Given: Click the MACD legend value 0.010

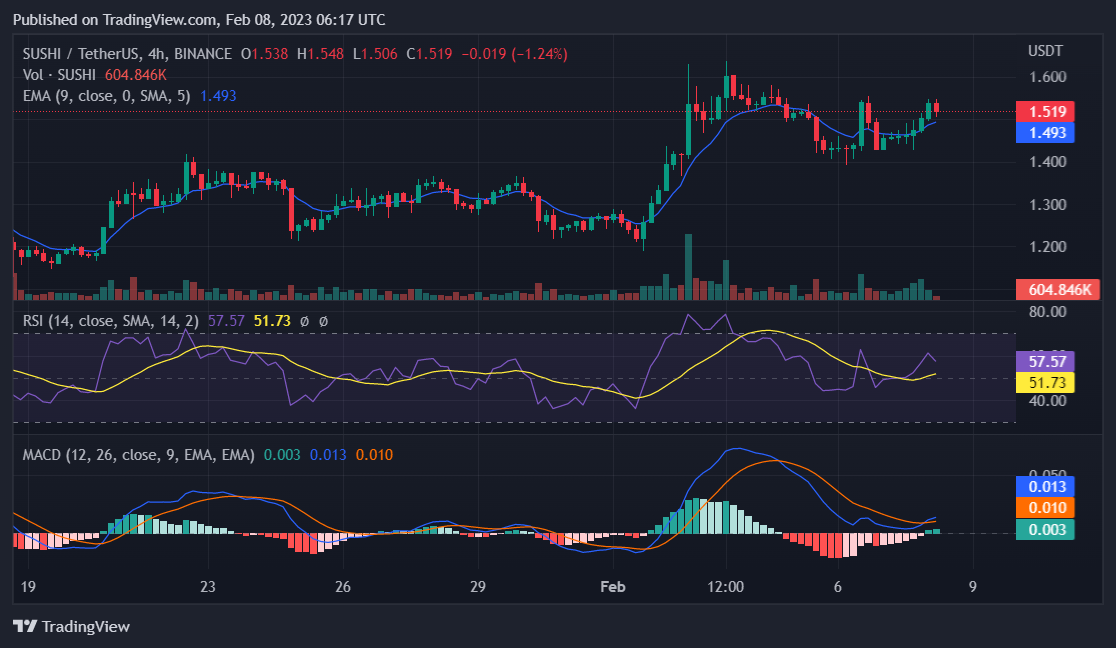Looking at the screenshot, I should [374, 455].
